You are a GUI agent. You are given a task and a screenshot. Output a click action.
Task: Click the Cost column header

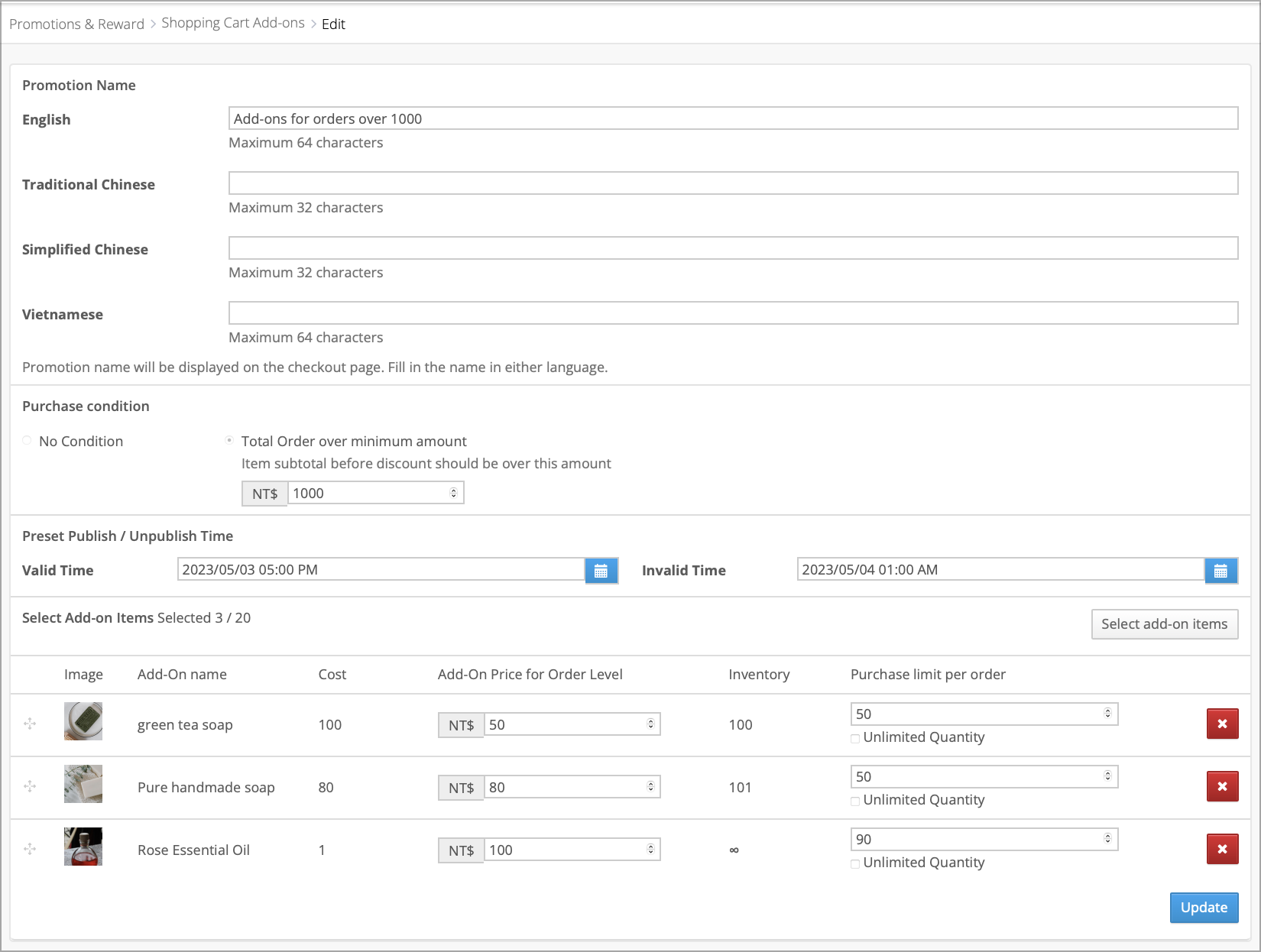pyautogui.click(x=332, y=675)
